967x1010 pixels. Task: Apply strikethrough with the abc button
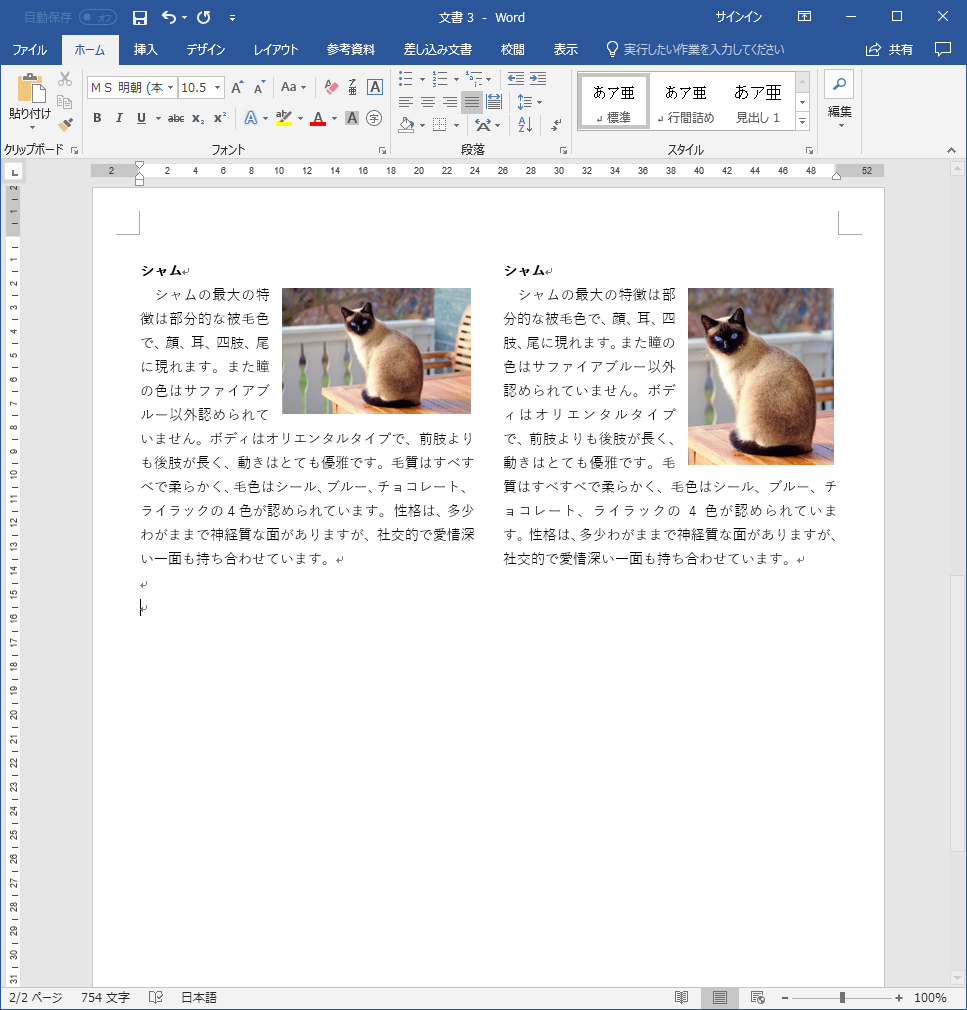(176, 118)
